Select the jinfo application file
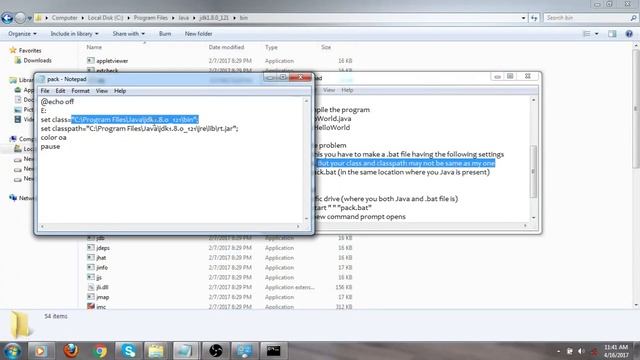Image resolution: width=640 pixels, height=360 pixels. (x=102, y=268)
